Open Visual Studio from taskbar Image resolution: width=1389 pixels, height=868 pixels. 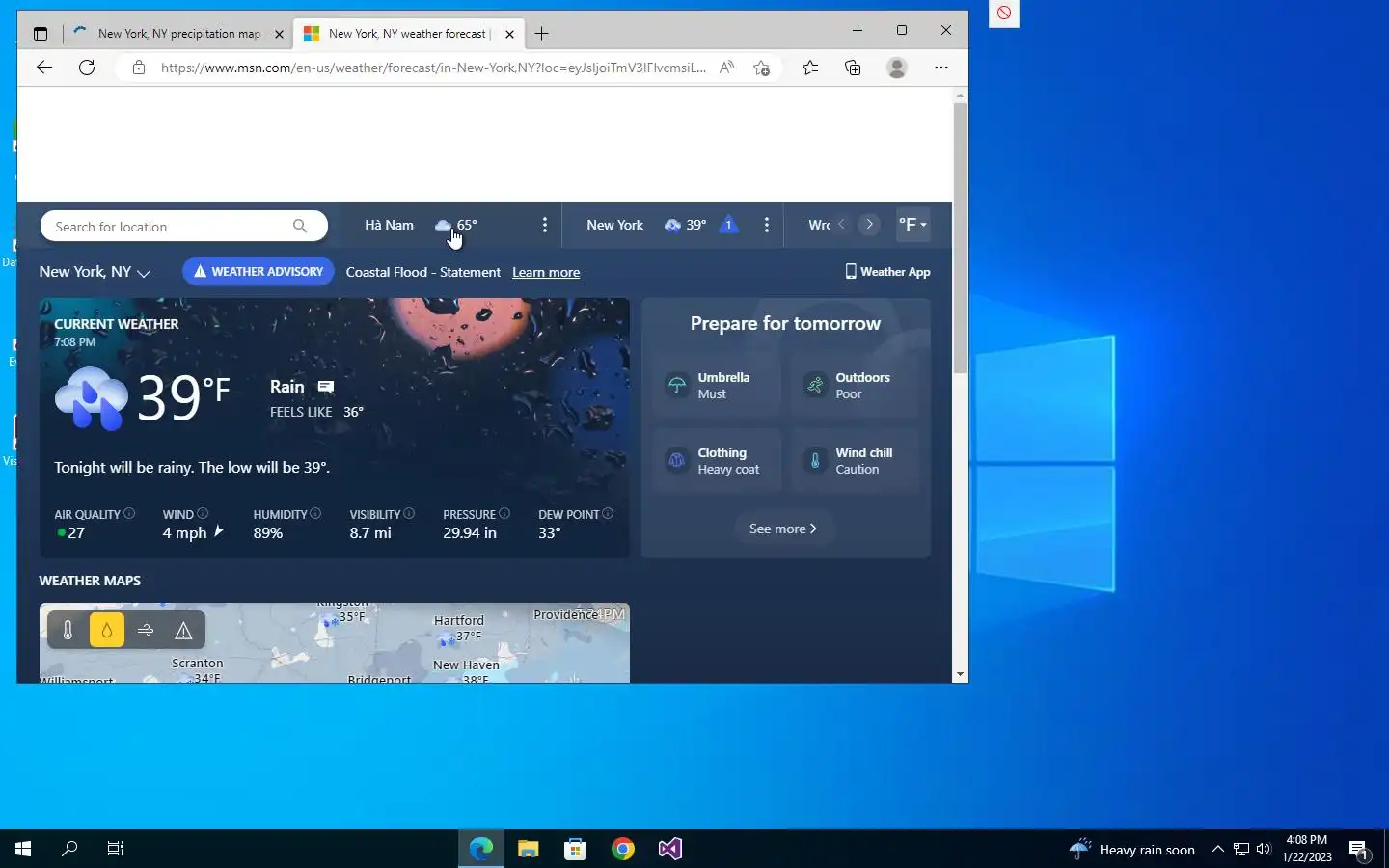[670, 849]
